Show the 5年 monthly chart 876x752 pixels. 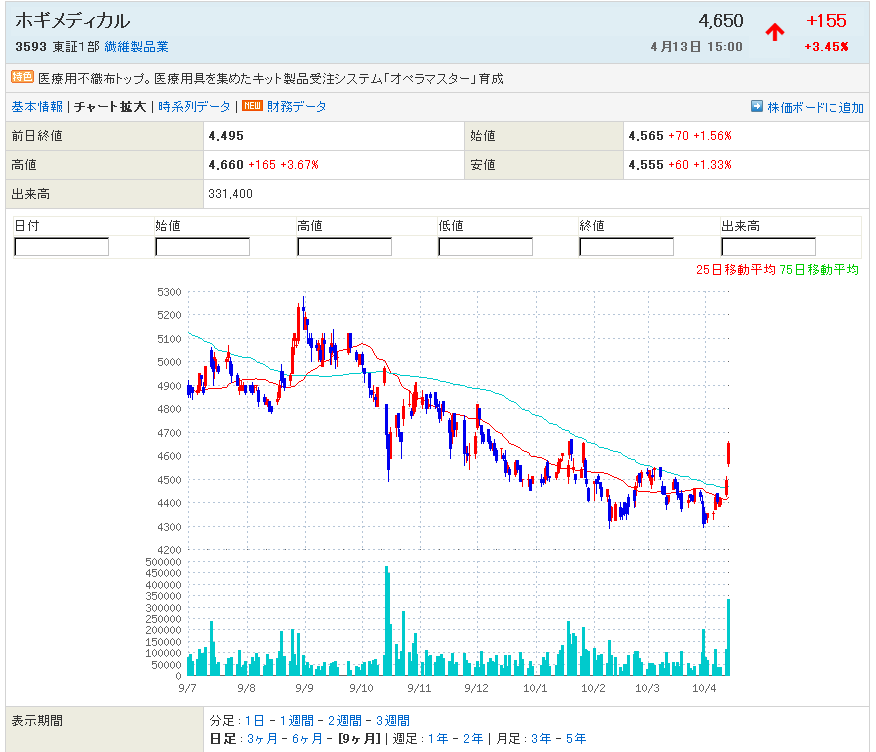(574, 739)
